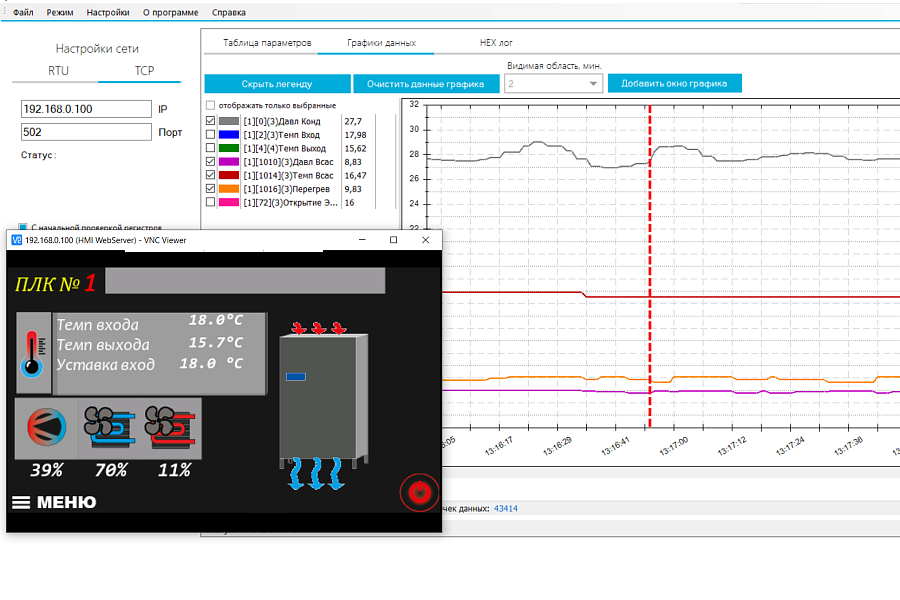The image size is (900, 600).
Task: Open the МЕНЮ hamburger menu
Action: [x=55, y=502]
